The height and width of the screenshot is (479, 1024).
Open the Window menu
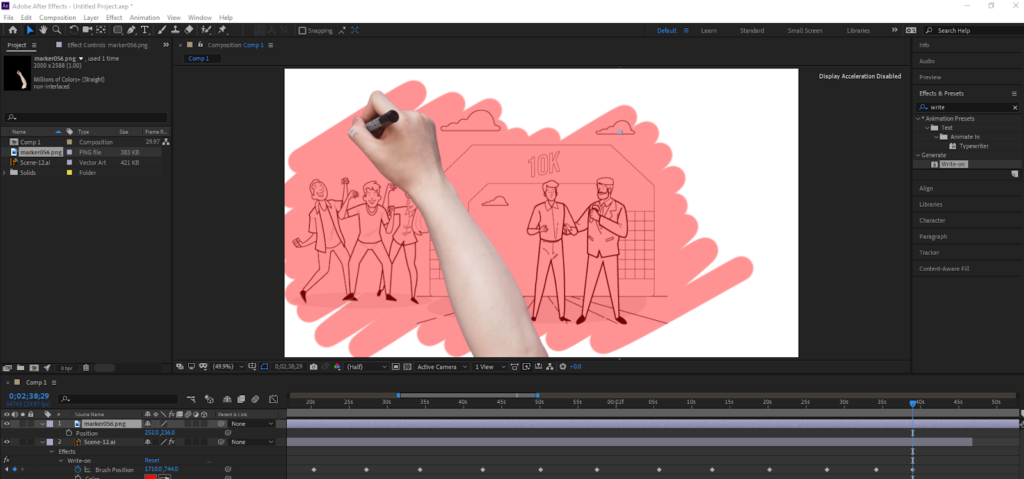click(200, 18)
